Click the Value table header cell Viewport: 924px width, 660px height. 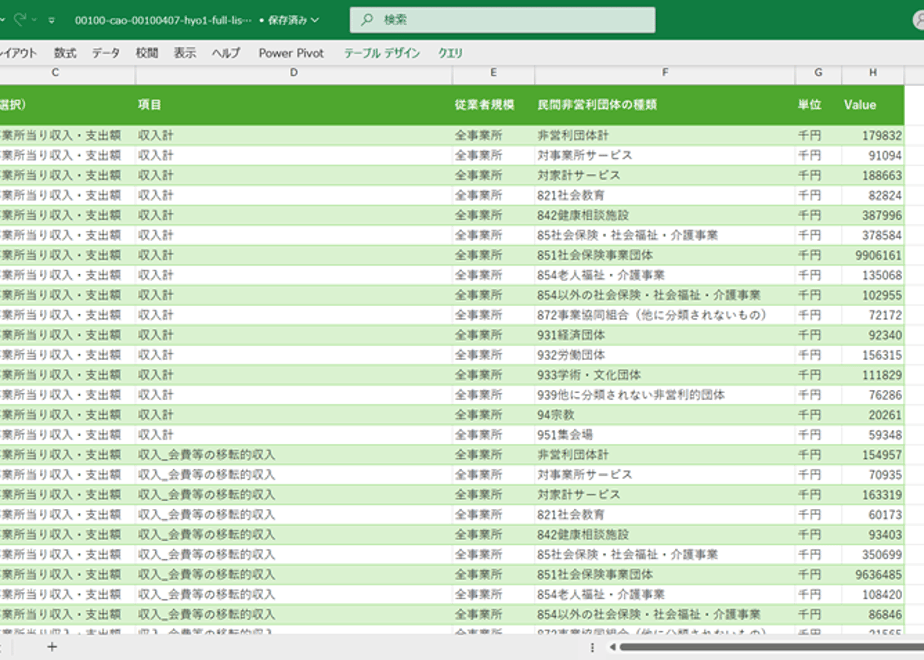coord(873,105)
